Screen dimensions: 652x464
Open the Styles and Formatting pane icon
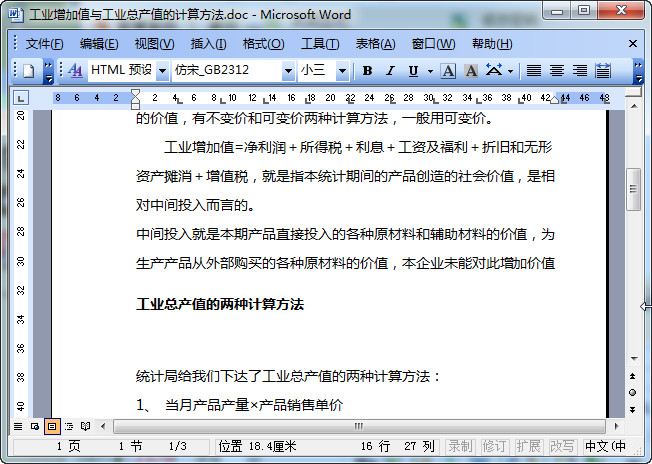pyautogui.click(x=75, y=71)
